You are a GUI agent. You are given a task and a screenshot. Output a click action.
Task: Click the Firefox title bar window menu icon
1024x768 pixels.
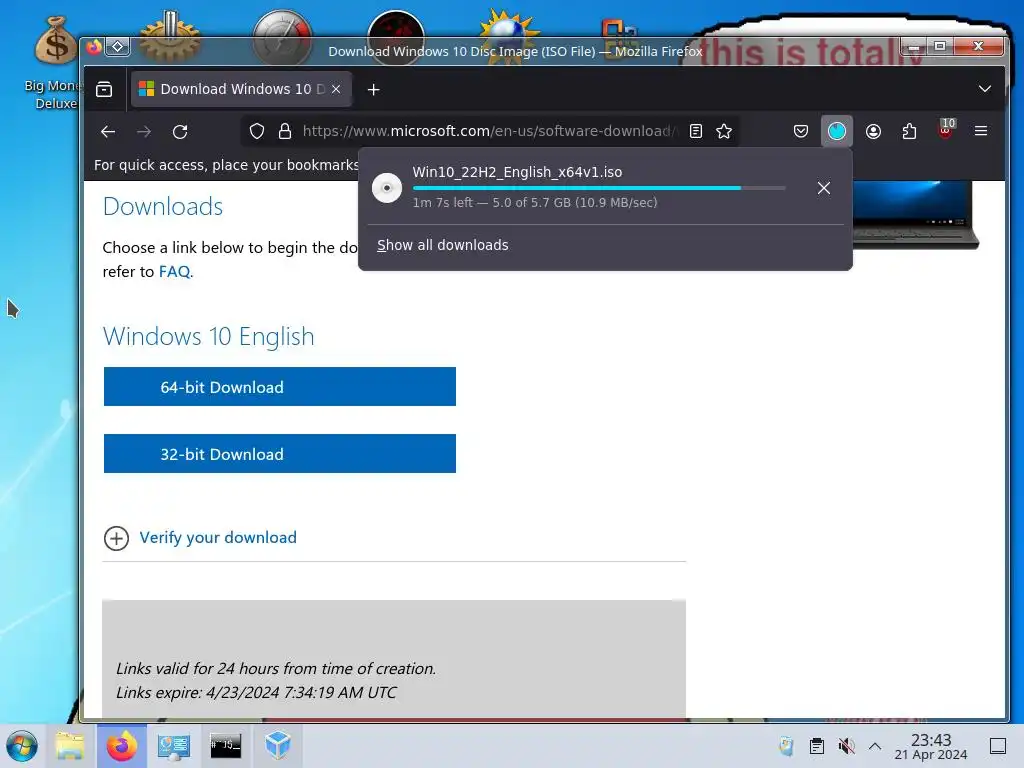[x=94, y=48]
